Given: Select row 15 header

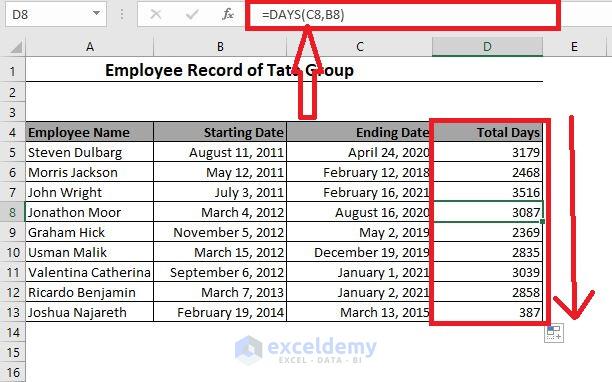Looking at the screenshot, I should point(12,352).
